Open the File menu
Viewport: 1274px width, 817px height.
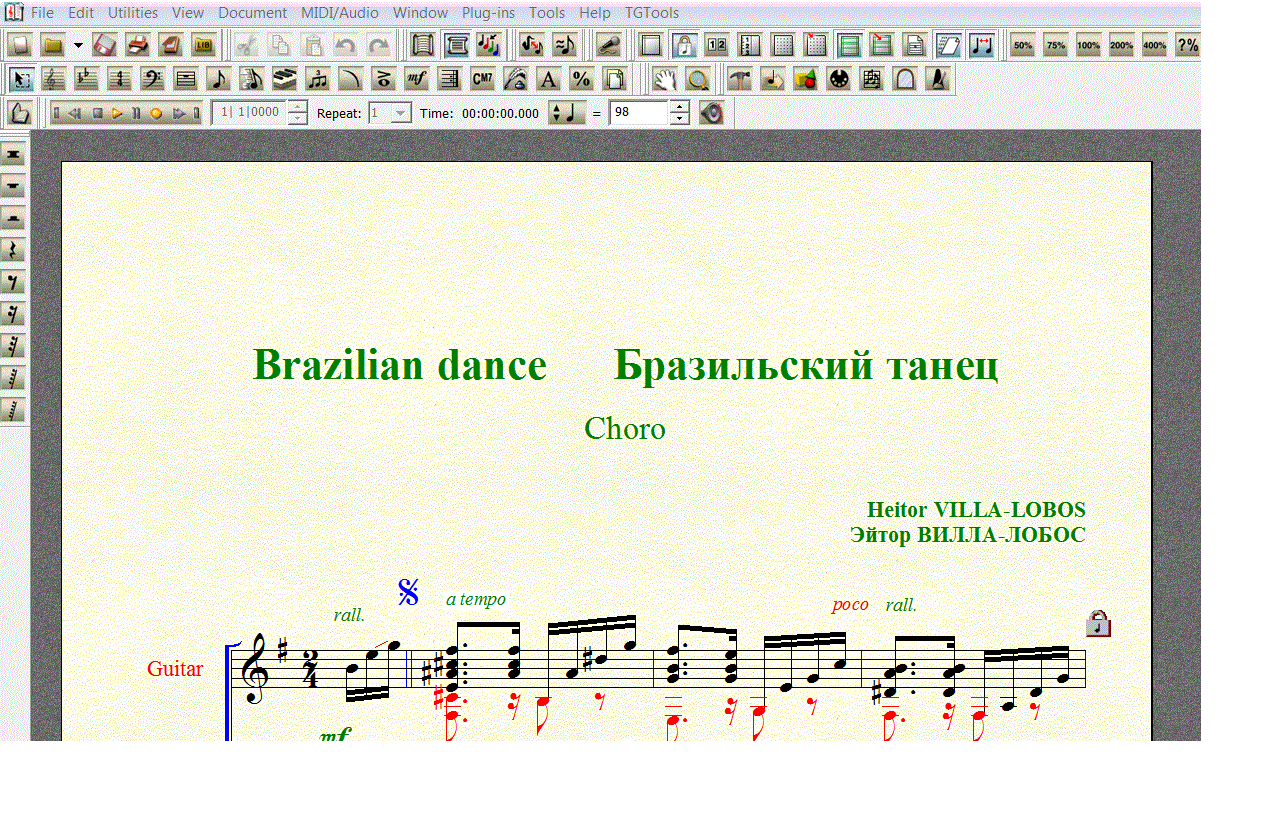pos(43,13)
